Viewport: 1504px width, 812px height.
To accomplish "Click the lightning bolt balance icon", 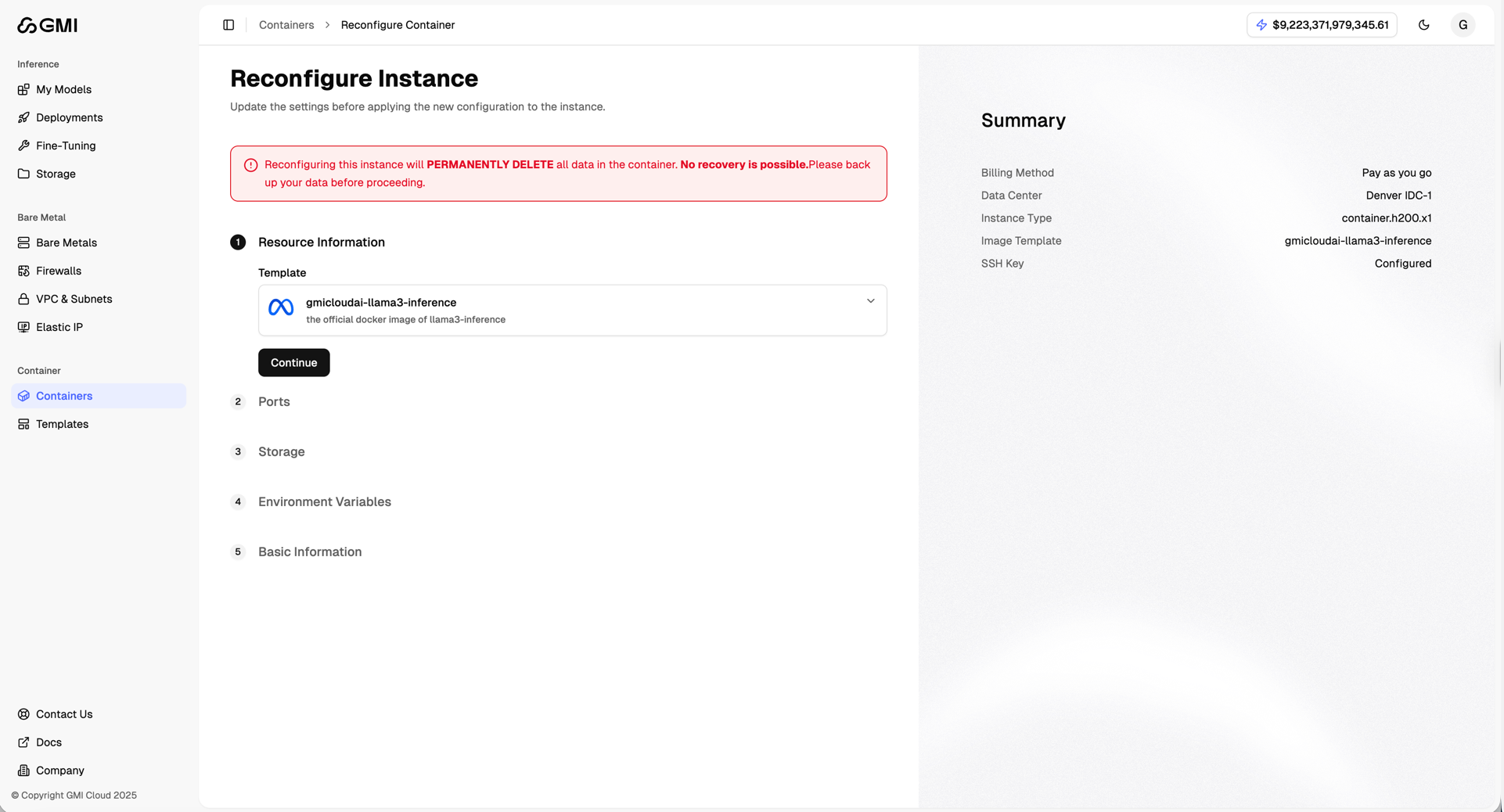I will 1261,25.
